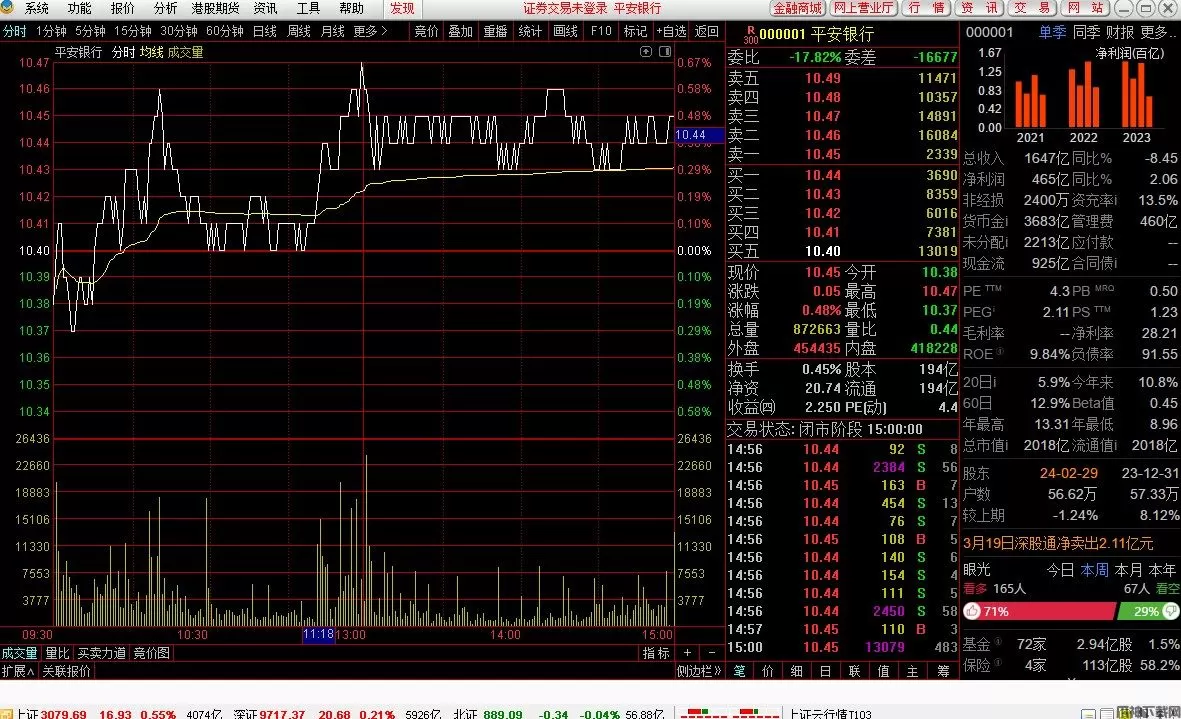Switch chart to 5分钟 period
Viewport: 1181px width, 719px height.
pos(90,31)
